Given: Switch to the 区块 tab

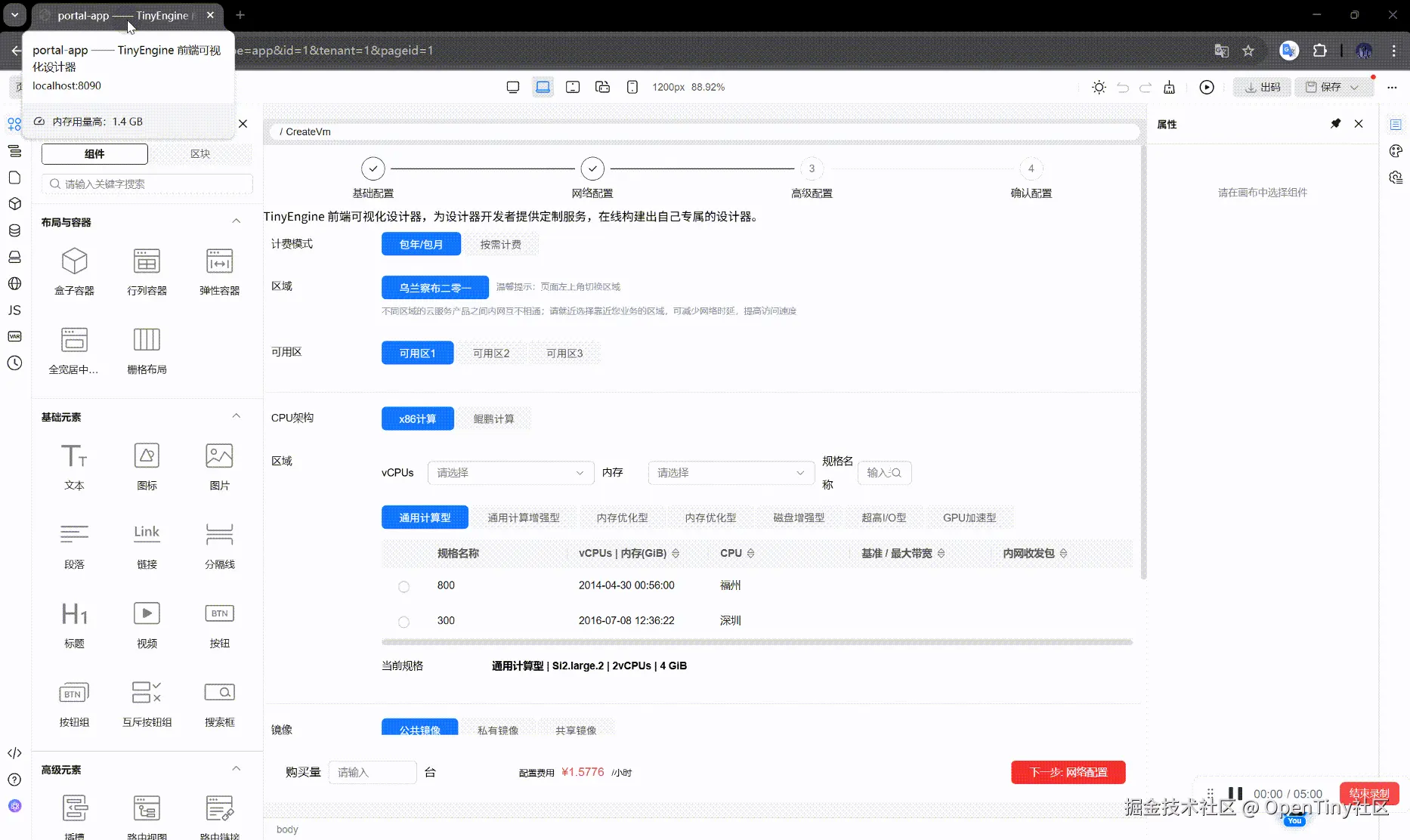Looking at the screenshot, I should [x=200, y=154].
